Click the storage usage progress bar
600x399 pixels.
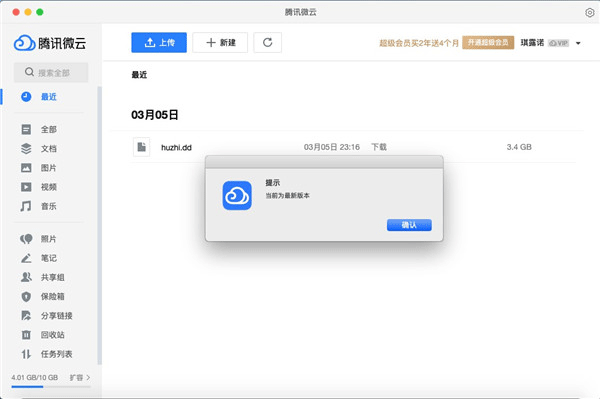51,387
